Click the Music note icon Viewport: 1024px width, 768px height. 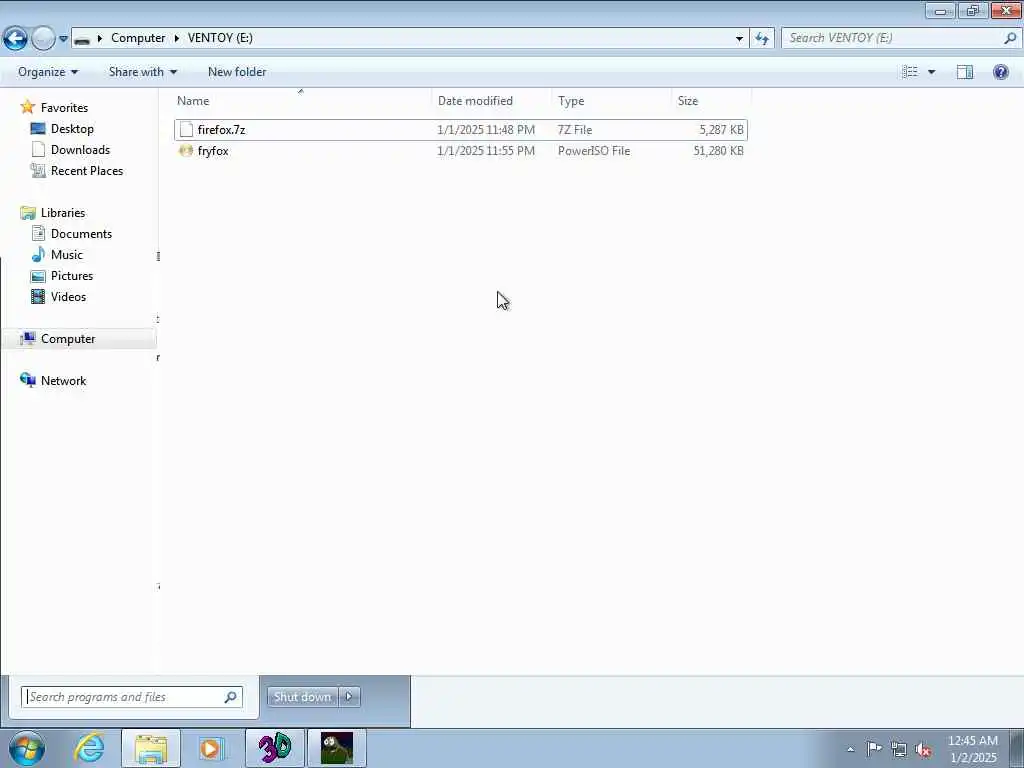coord(39,254)
